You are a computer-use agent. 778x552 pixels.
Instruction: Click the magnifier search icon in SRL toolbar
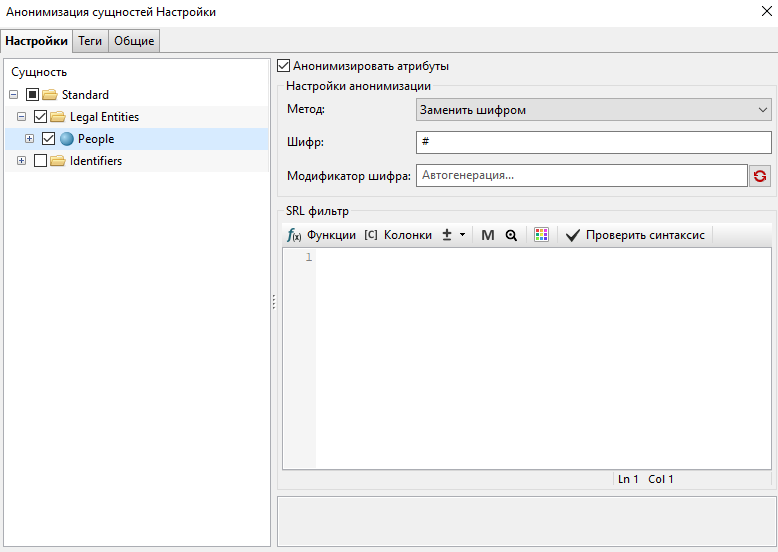(x=511, y=235)
